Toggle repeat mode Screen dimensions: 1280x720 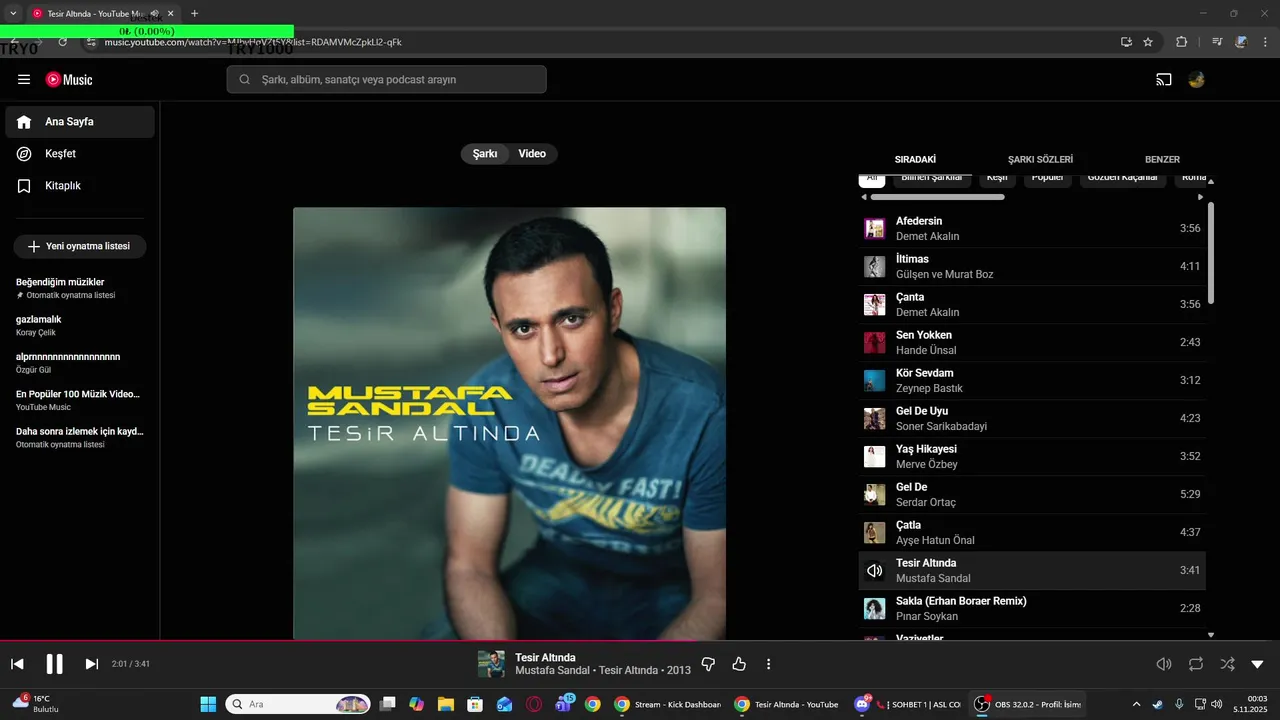[1196, 664]
